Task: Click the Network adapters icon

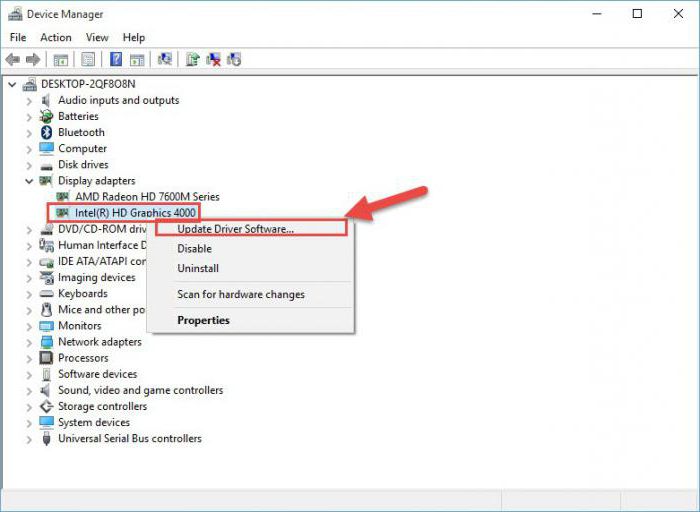Action: (46, 342)
